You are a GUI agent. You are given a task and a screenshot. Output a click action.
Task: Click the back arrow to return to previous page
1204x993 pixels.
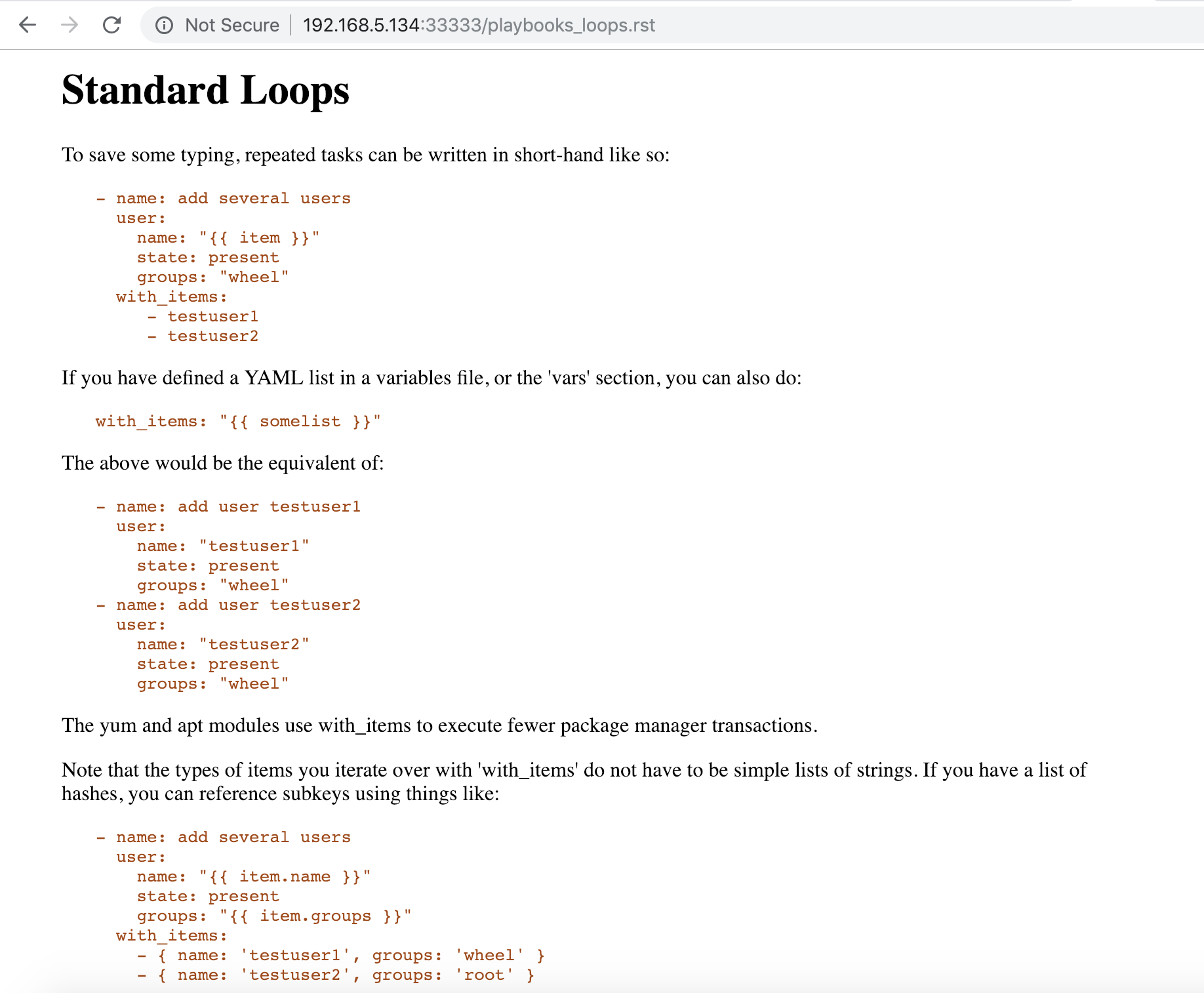pyautogui.click(x=27, y=25)
